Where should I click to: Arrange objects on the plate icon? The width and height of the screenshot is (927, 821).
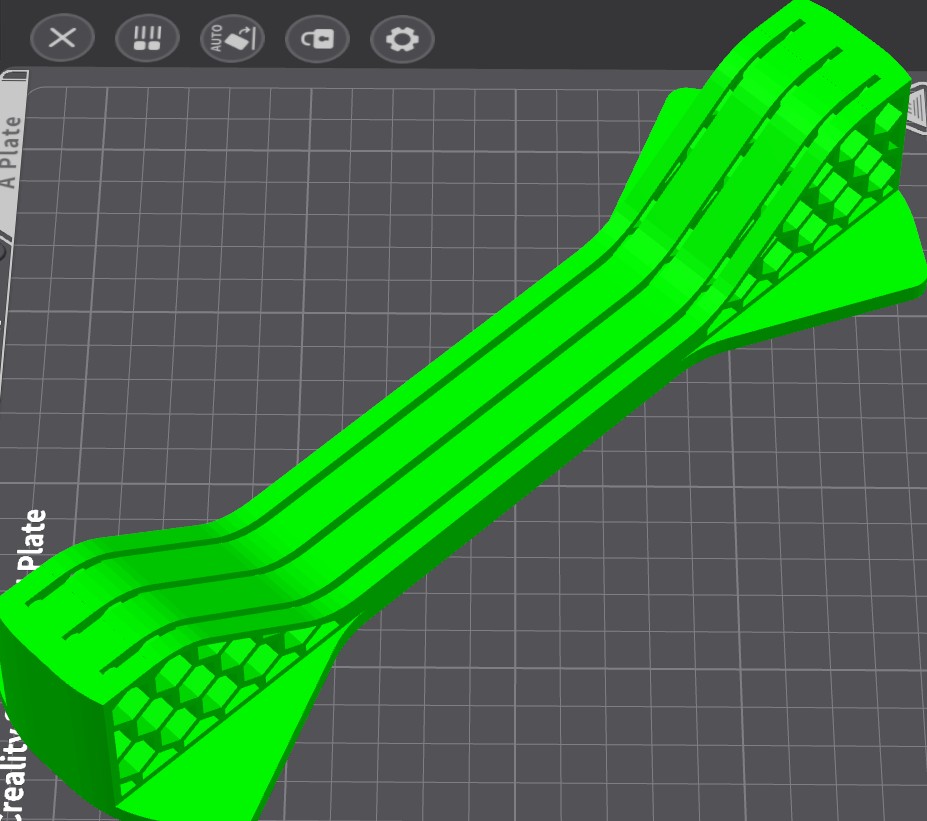[147, 38]
